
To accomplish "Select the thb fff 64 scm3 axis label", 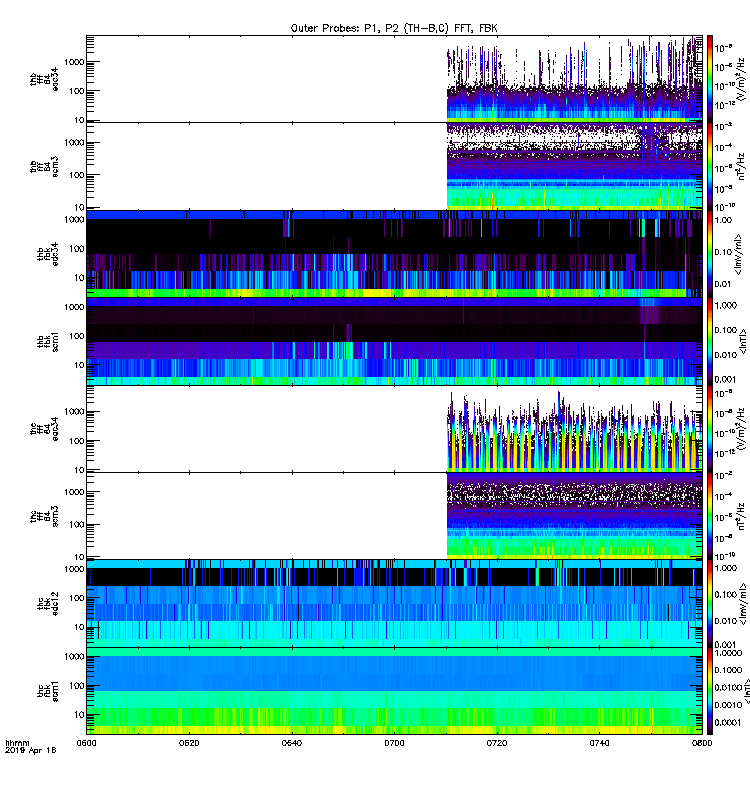I will tap(44, 167).
